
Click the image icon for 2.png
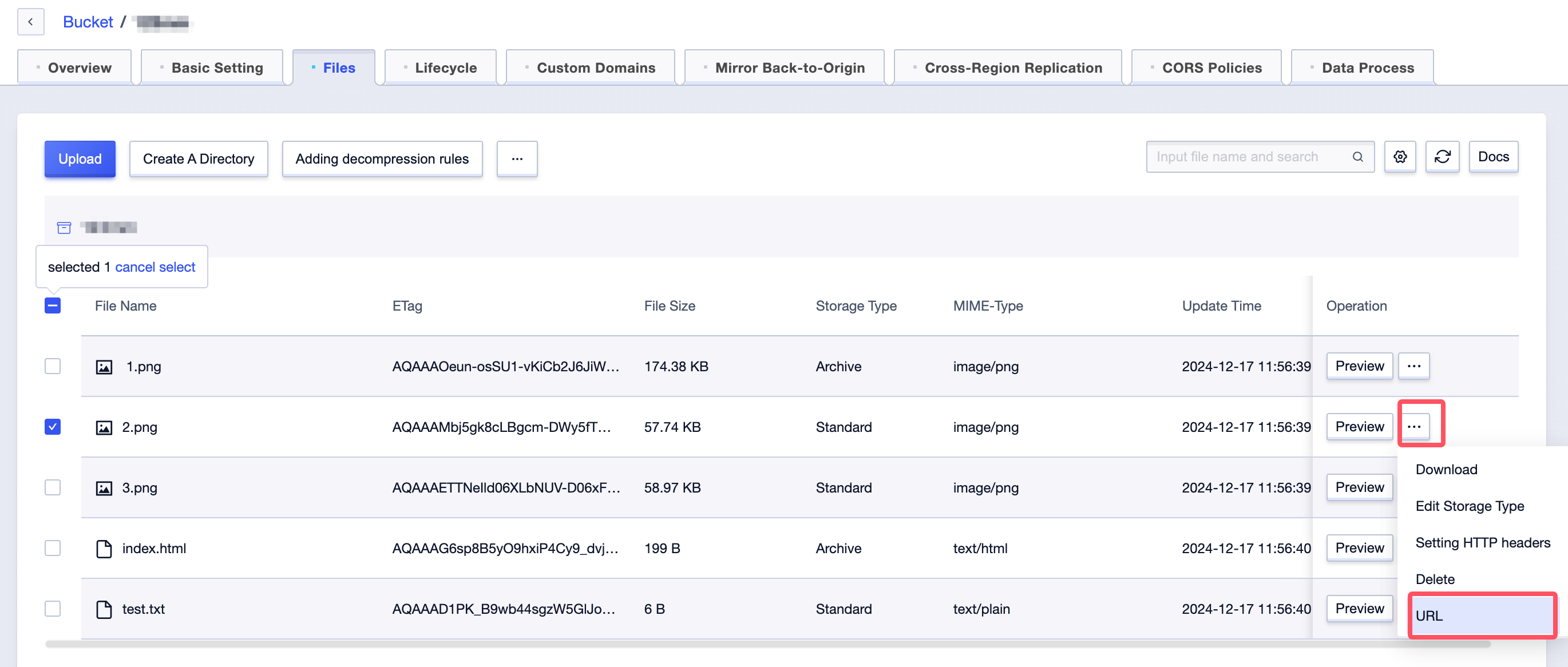[104, 428]
